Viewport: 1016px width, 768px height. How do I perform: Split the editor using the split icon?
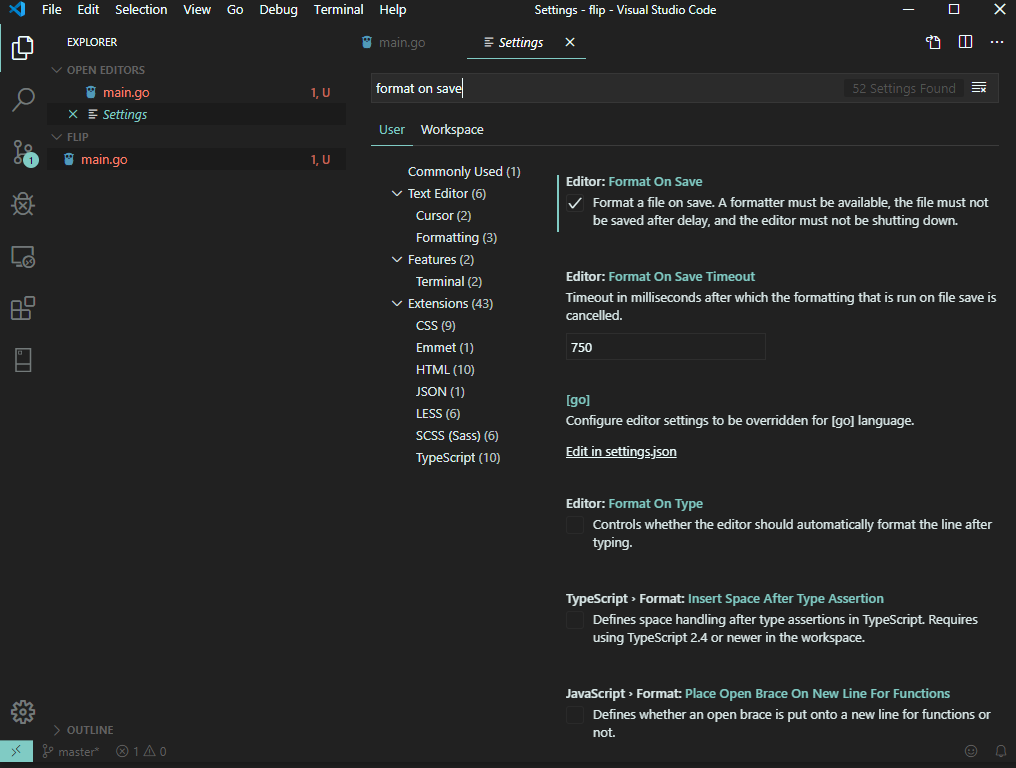pyautogui.click(x=964, y=42)
